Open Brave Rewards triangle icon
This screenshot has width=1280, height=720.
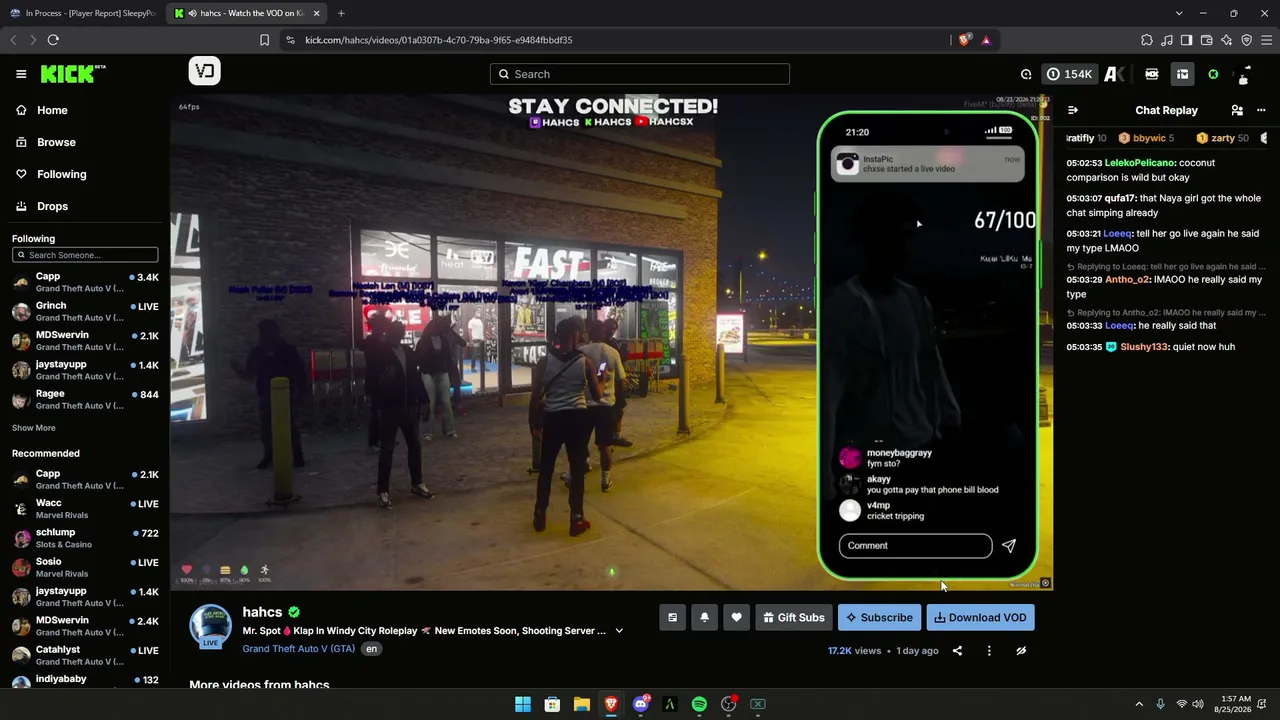(x=986, y=40)
